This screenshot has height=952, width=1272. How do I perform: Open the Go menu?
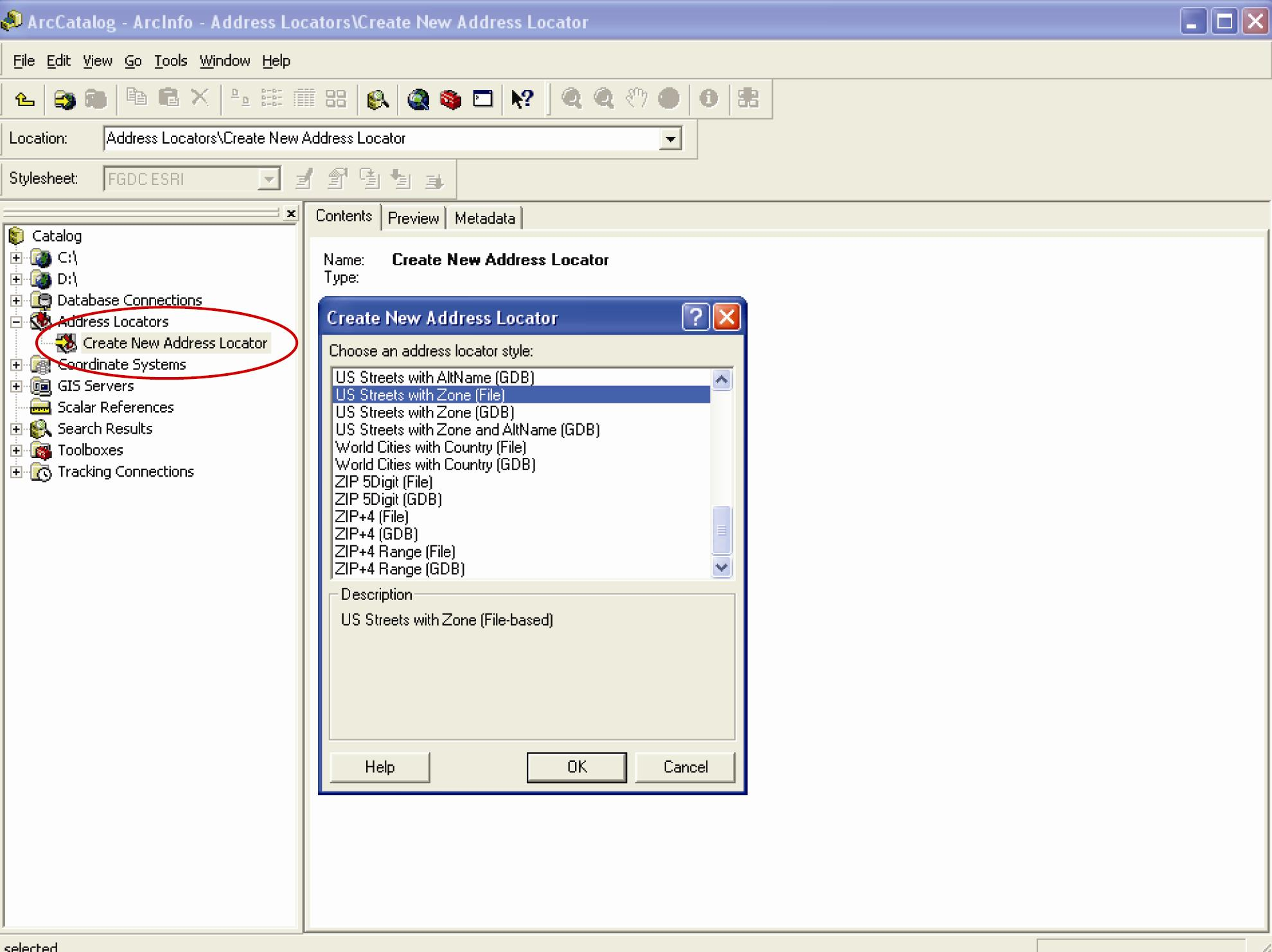click(x=133, y=61)
